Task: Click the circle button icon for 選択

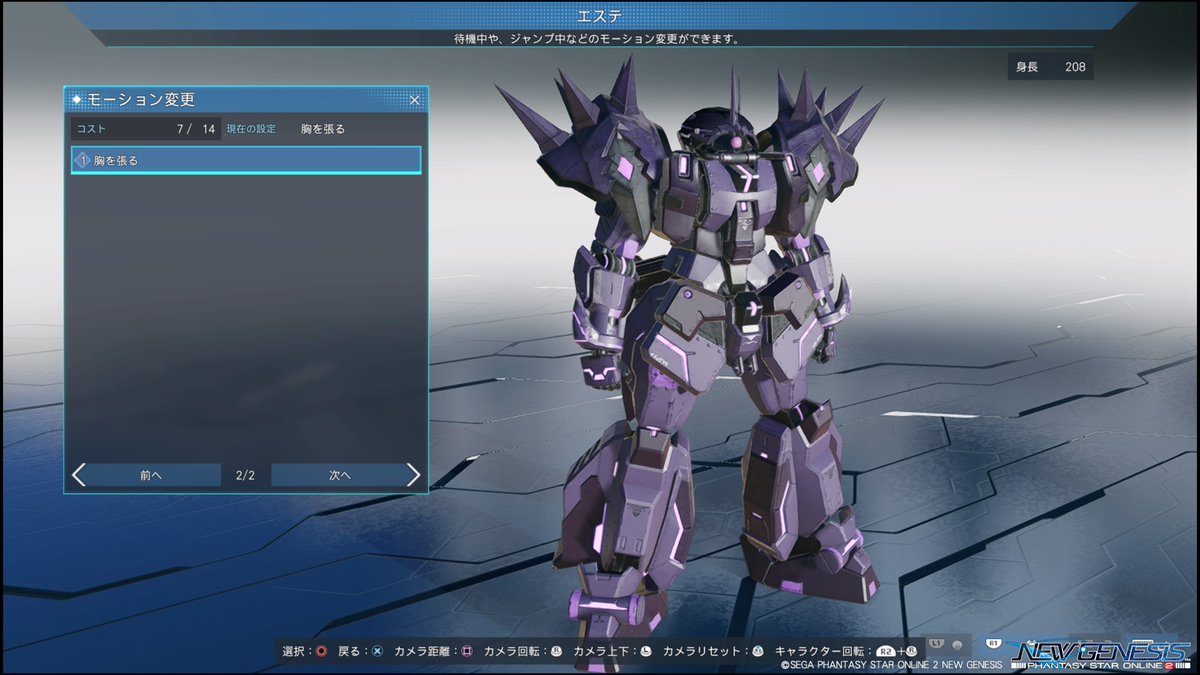Action: tap(321, 651)
